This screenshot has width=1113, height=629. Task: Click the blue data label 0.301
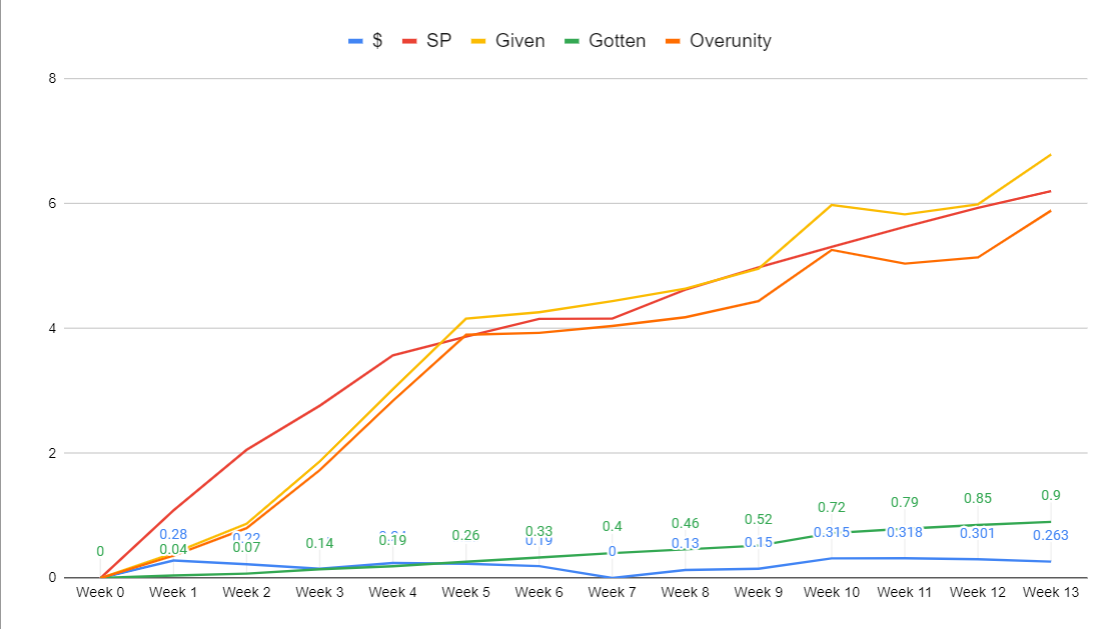point(977,533)
